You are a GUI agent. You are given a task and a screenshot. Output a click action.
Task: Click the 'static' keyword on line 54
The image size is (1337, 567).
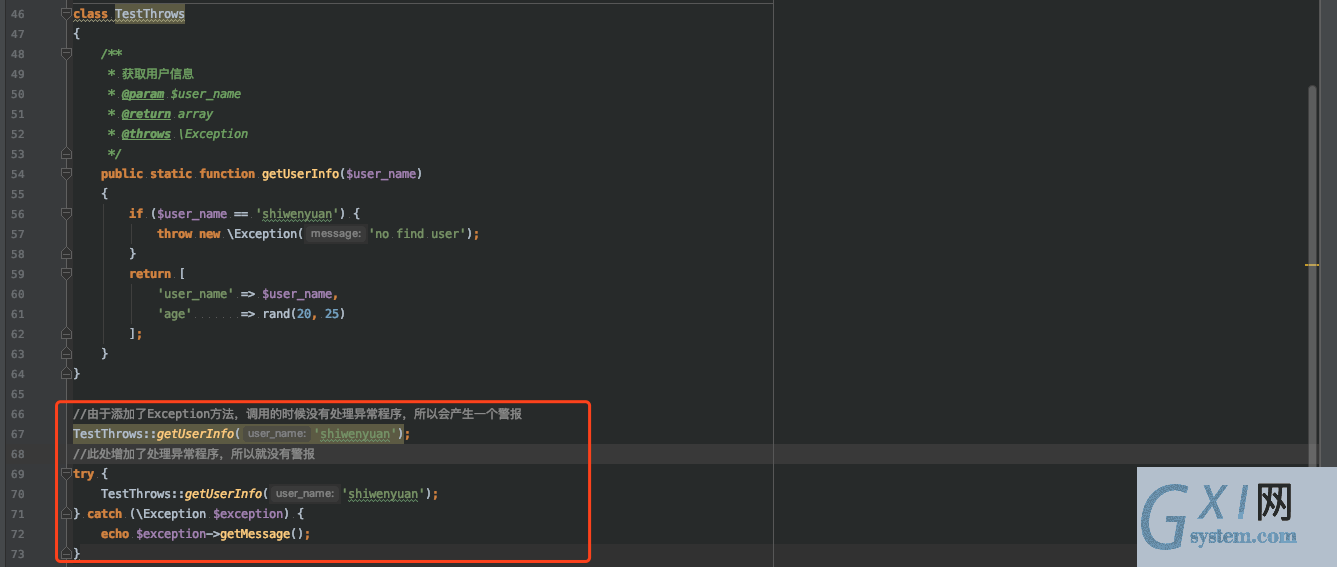click(171, 174)
